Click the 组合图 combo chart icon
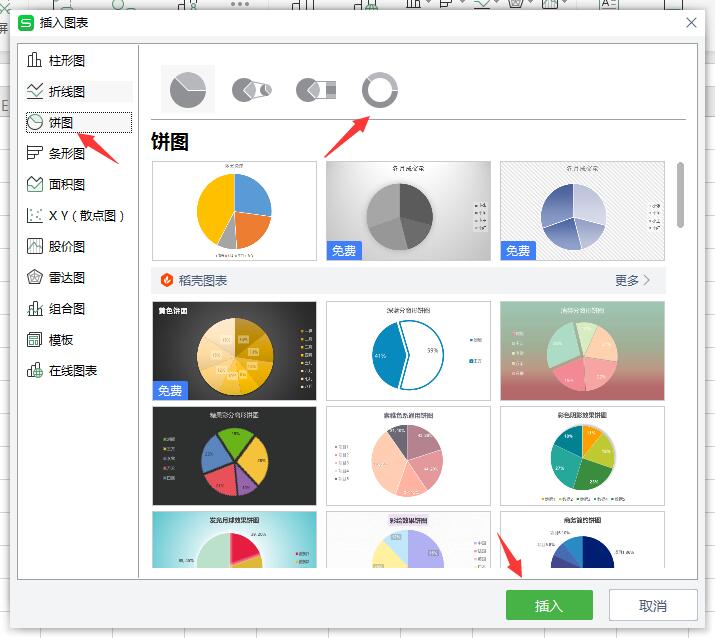The height and width of the screenshot is (638, 715). pyautogui.click(x=35, y=308)
